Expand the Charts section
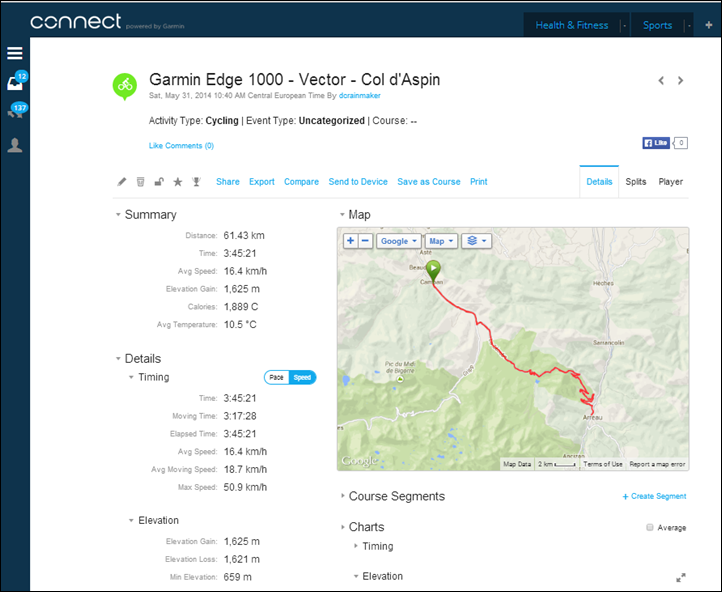 click(343, 527)
